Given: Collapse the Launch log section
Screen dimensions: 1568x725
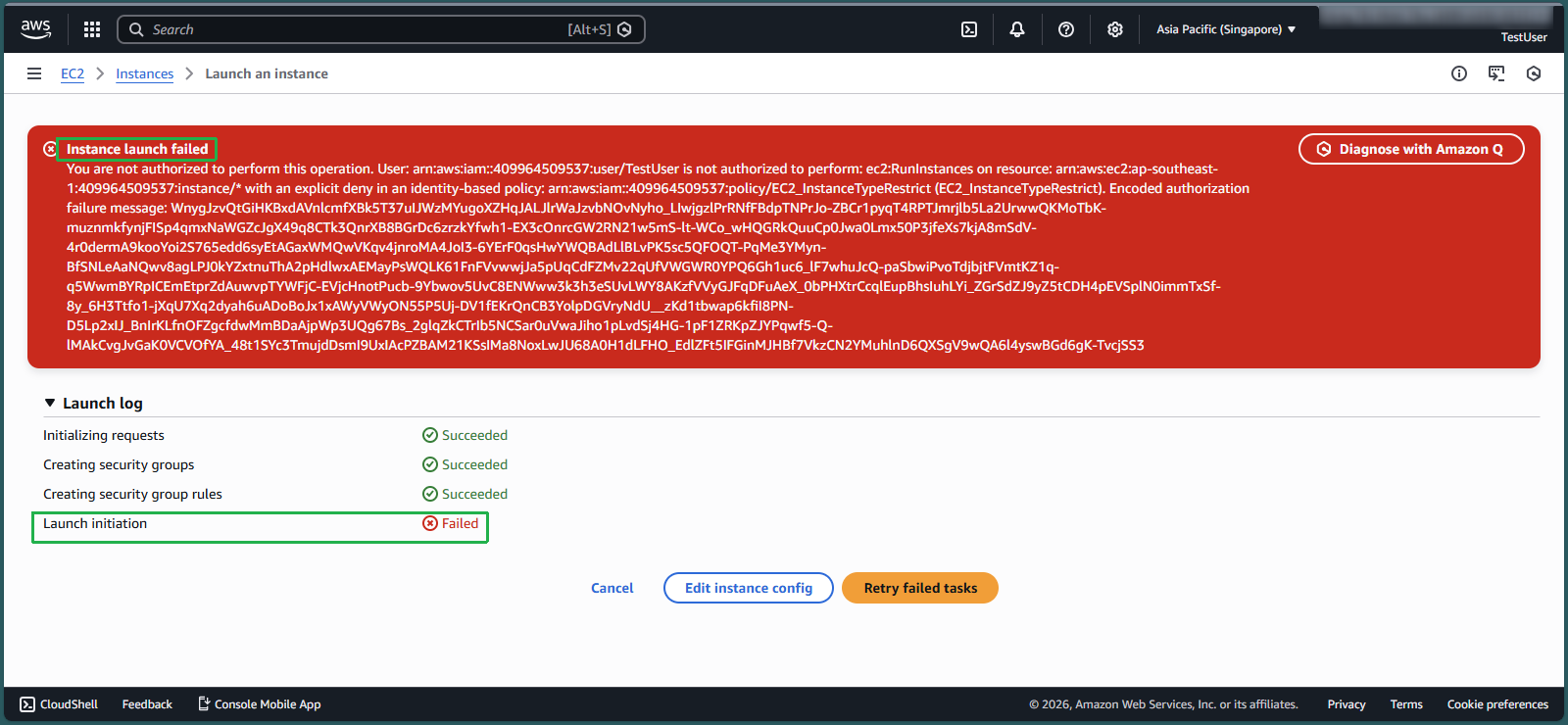Looking at the screenshot, I should (50, 403).
